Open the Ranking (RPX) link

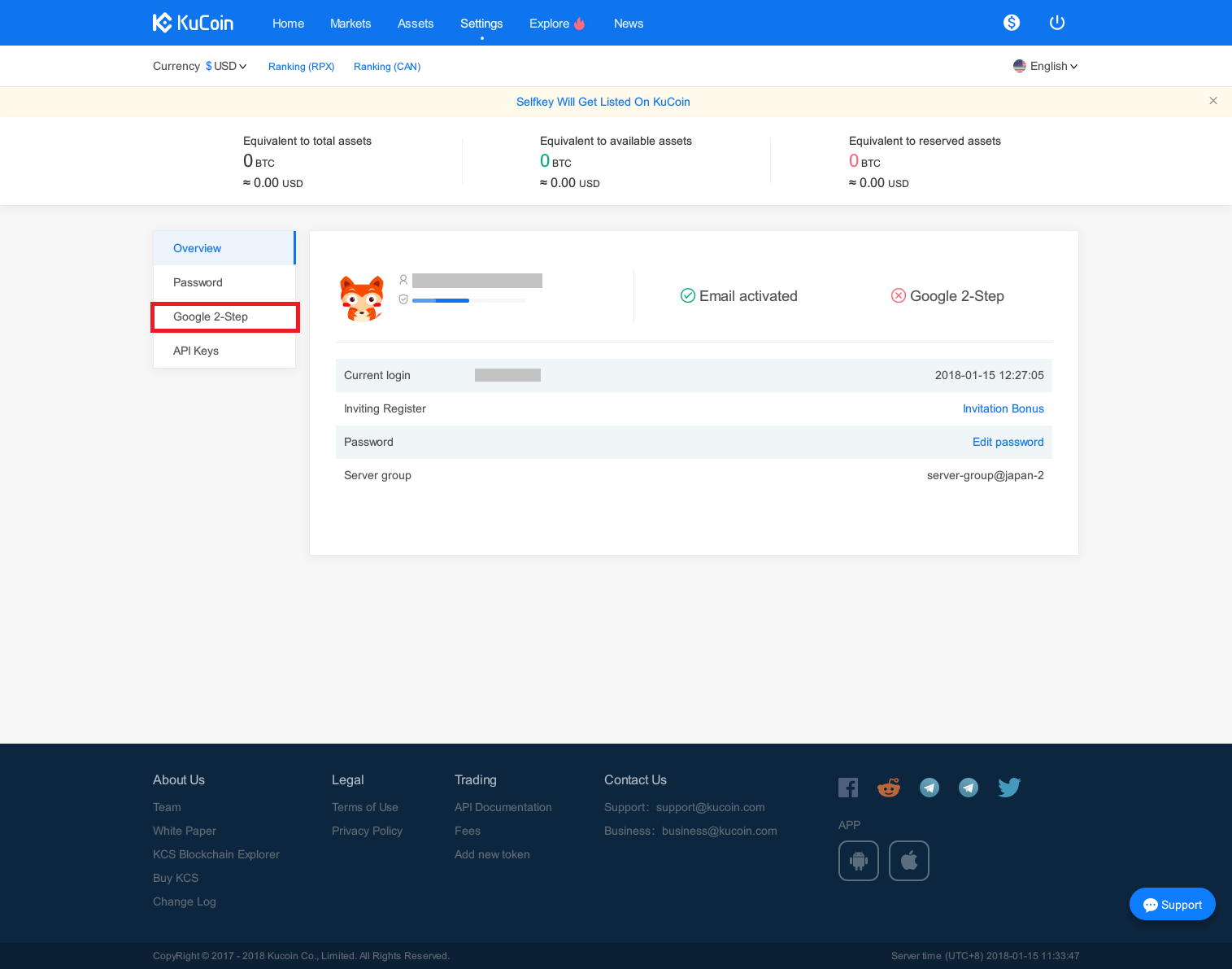tap(302, 67)
